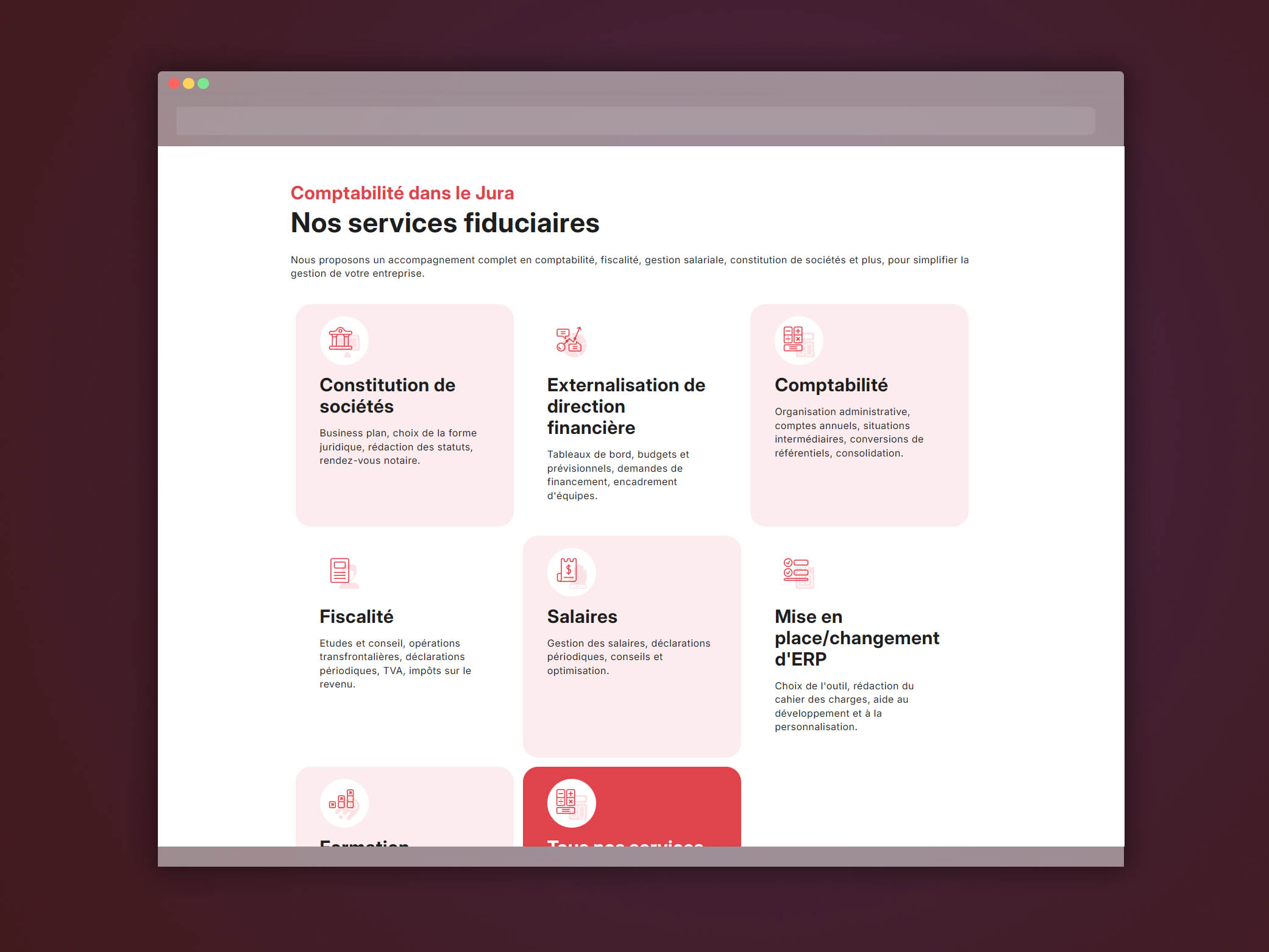This screenshot has width=1269, height=952.
Task: Select the calculator icon on the Comptabilité card
Action: [x=799, y=341]
